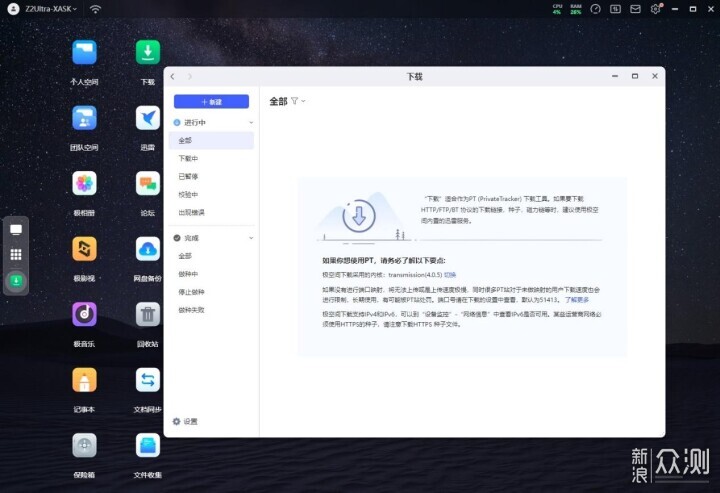
Task: Open the 保险箱 safe box app
Action: point(84,445)
